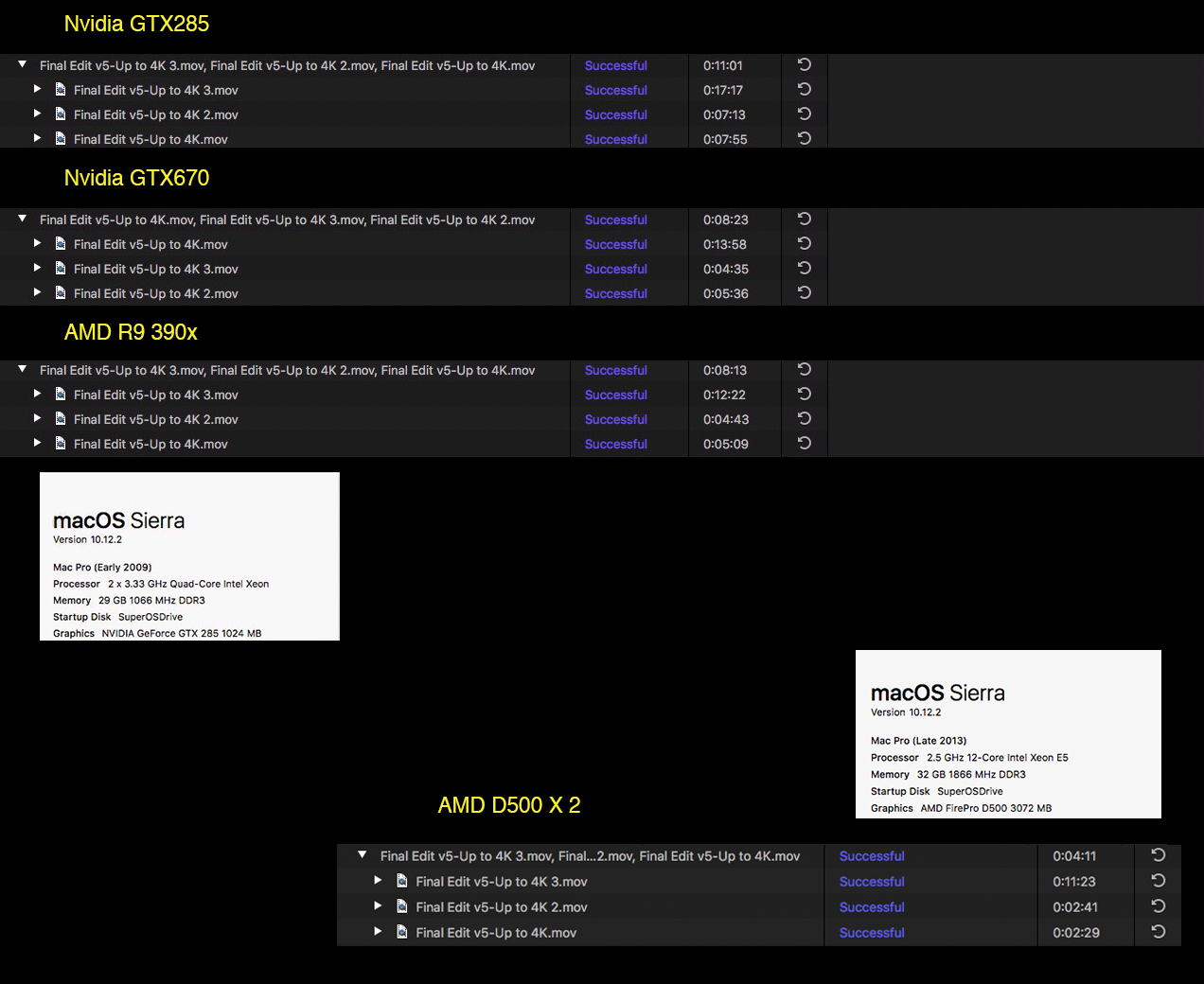Viewport: 1204px width, 984px height.
Task: Click the movie file icon in the 0:07:13 row
Action: click(61, 114)
